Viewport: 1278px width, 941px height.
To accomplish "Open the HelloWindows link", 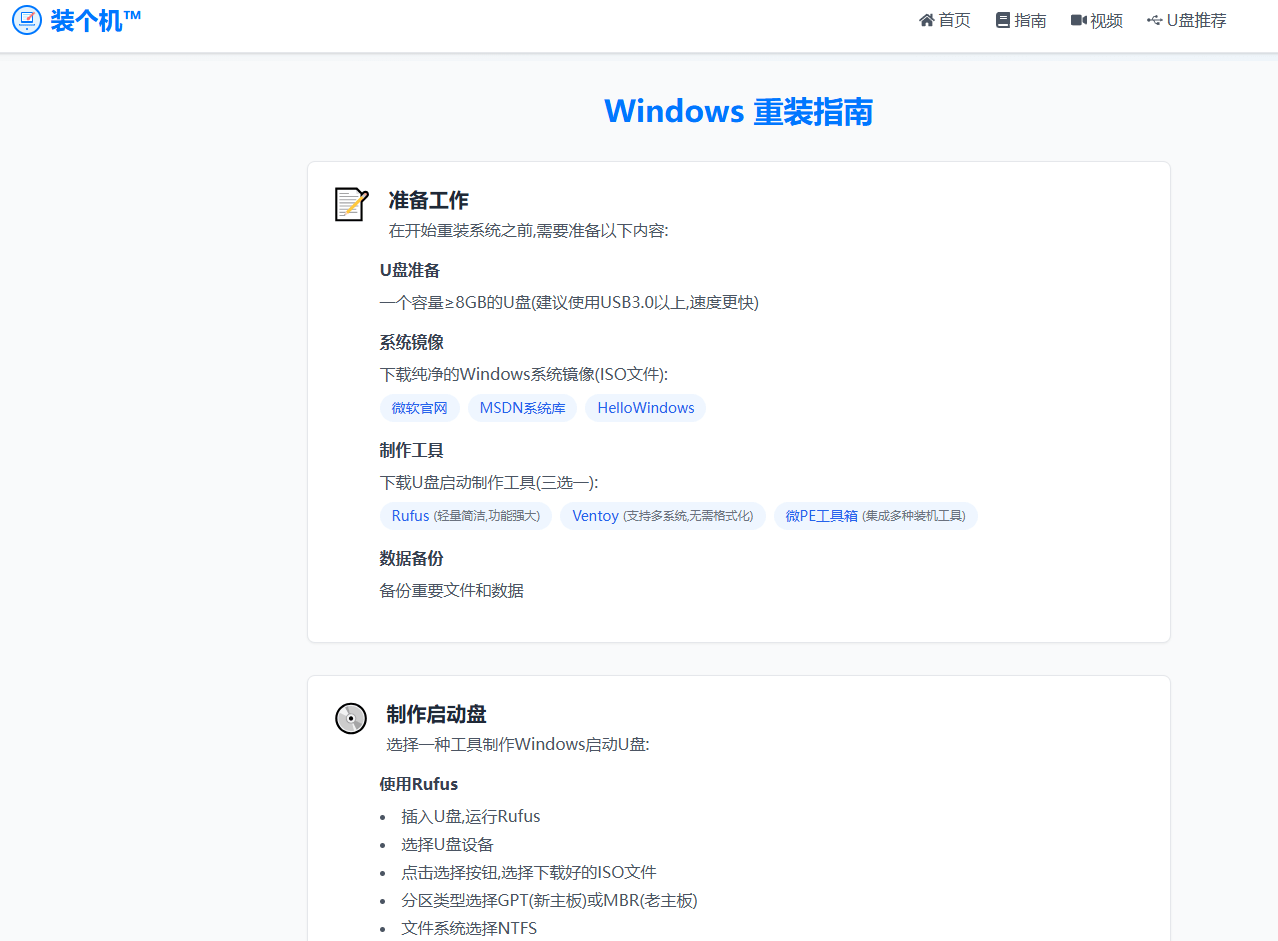I will [x=645, y=408].
